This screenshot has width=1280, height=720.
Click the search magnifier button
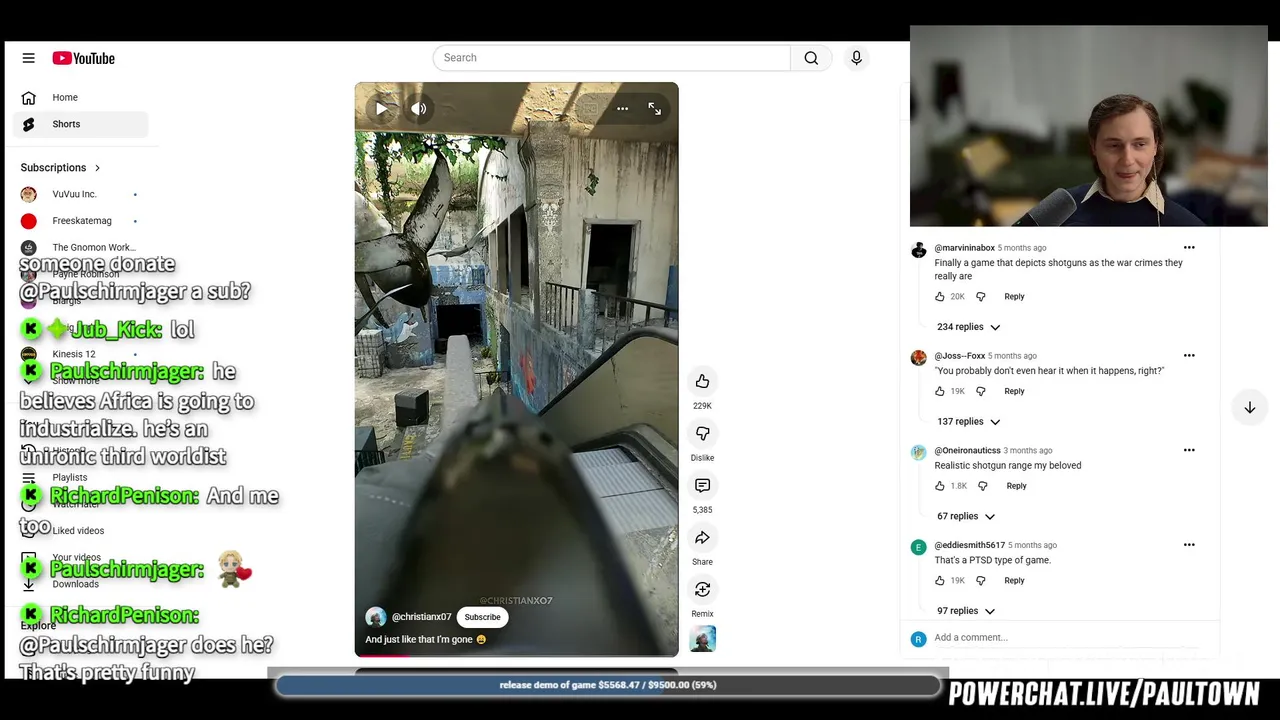pos(811,58)
